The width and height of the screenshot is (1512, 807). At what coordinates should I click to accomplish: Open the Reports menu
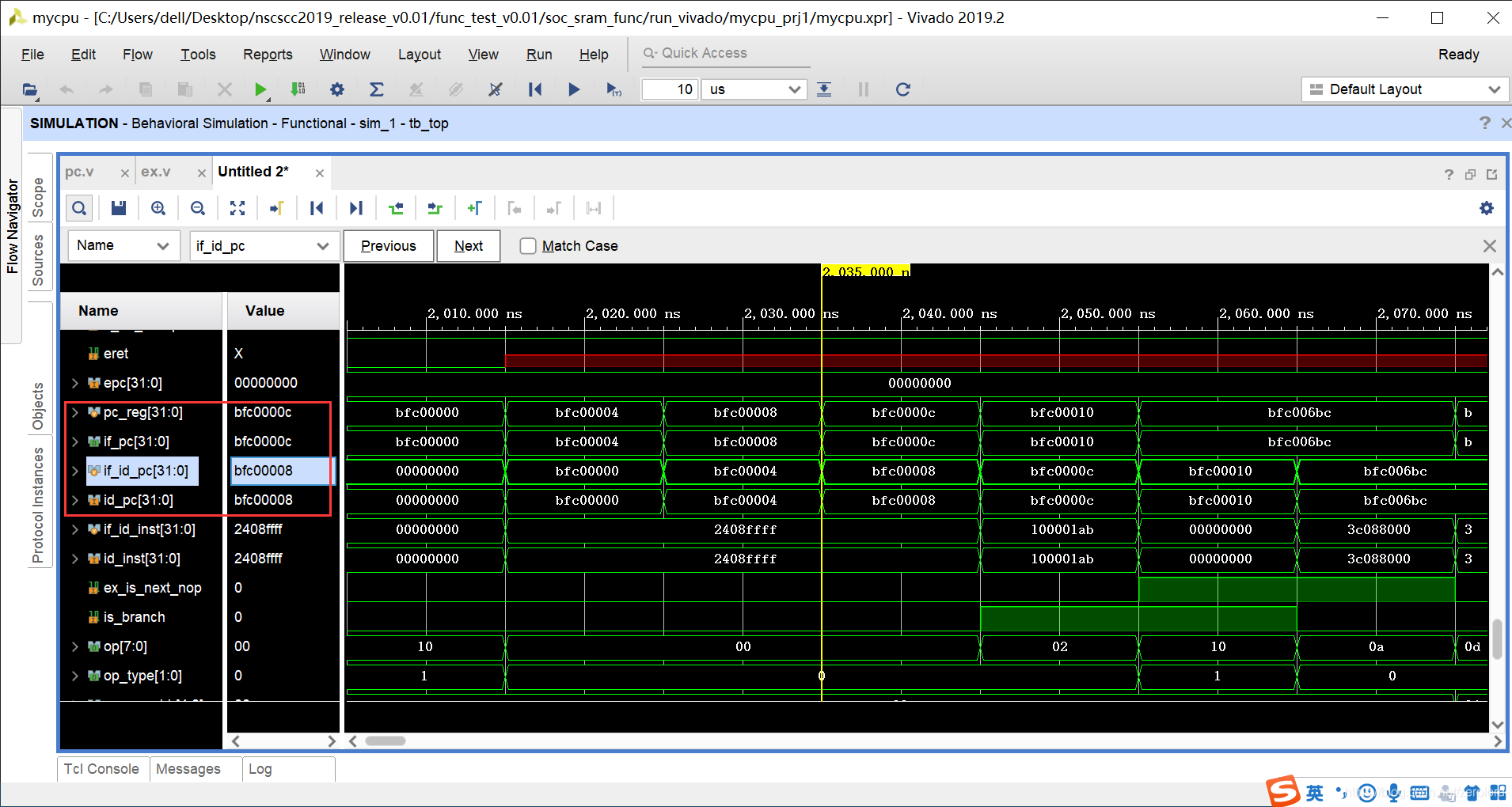[x=268, y=55]
